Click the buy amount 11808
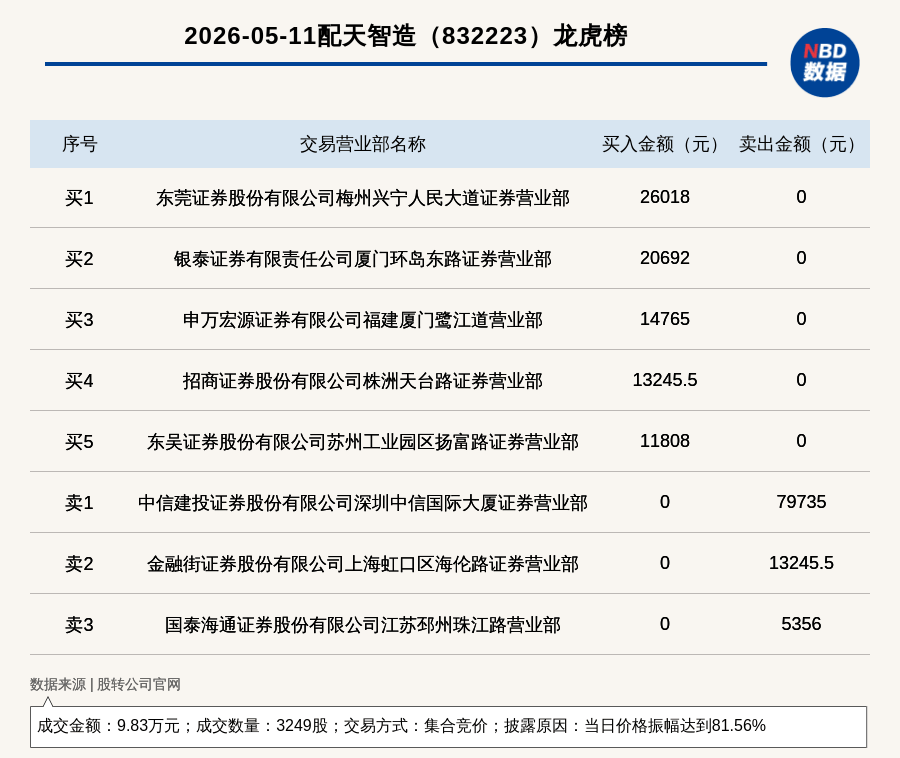This screenshot has height=758, width=900. pyautogui.click(x=665, y=441)
